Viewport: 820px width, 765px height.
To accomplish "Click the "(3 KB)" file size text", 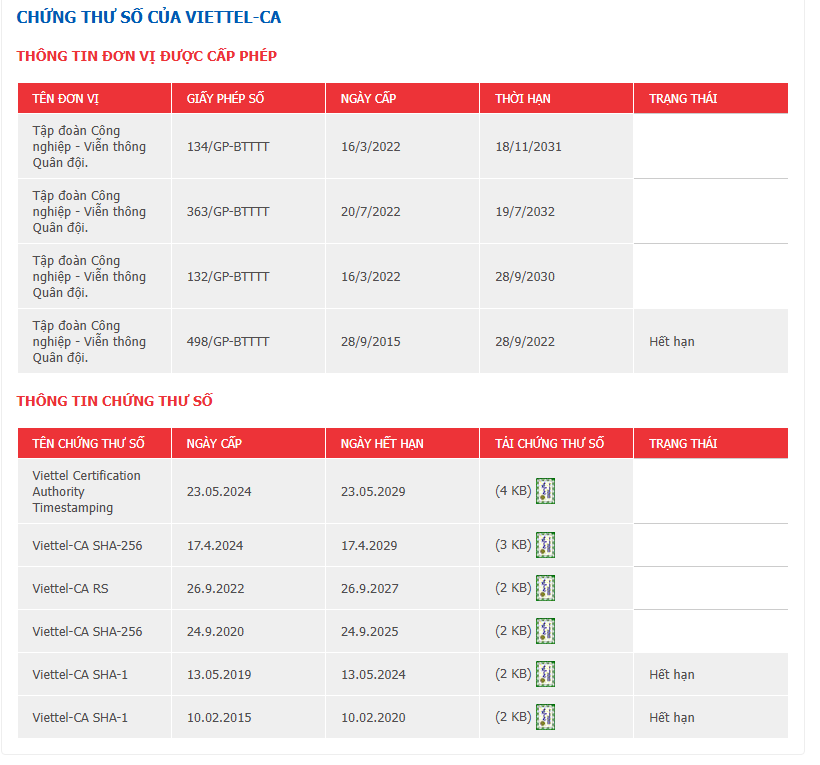I will coord(513,544).
